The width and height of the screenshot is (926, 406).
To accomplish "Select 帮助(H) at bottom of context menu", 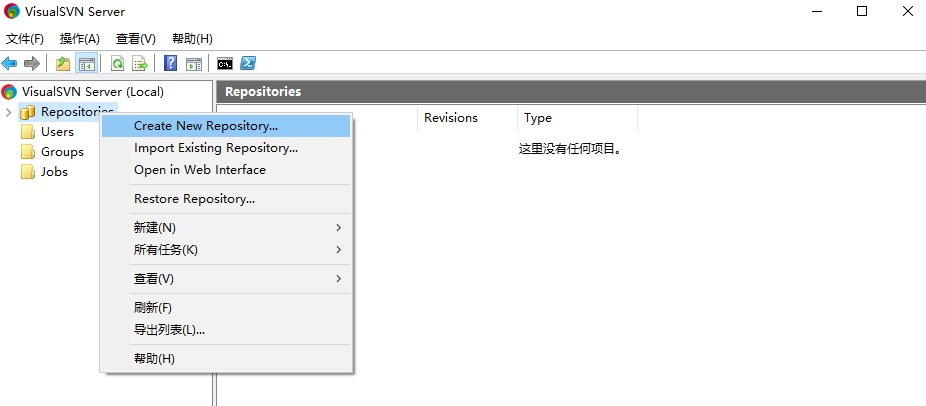I will 226,359.
